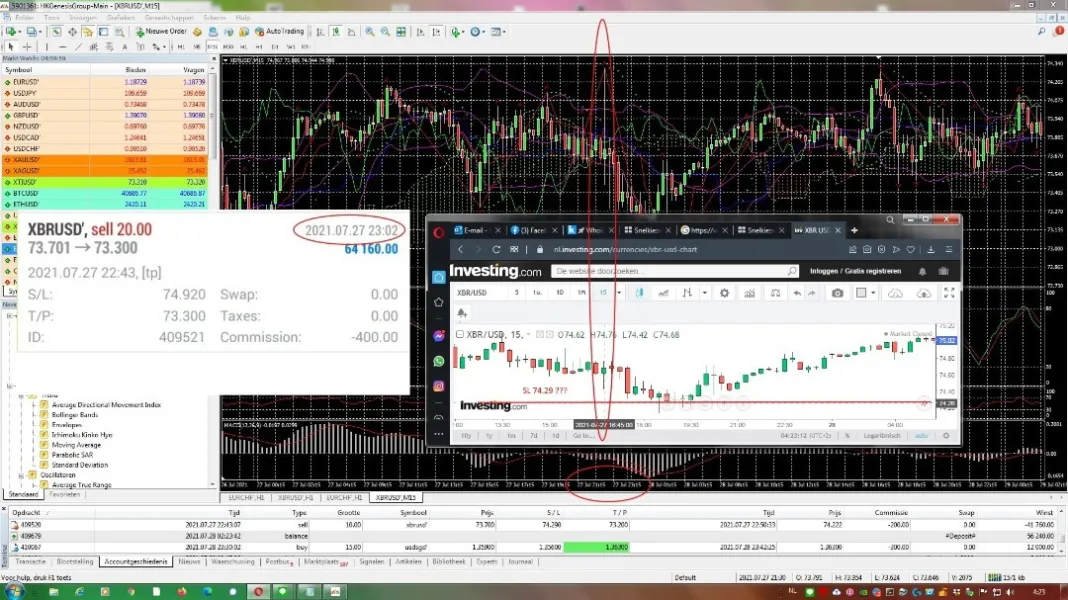Expand the chart interval dropdown after 15

[618, 293]
